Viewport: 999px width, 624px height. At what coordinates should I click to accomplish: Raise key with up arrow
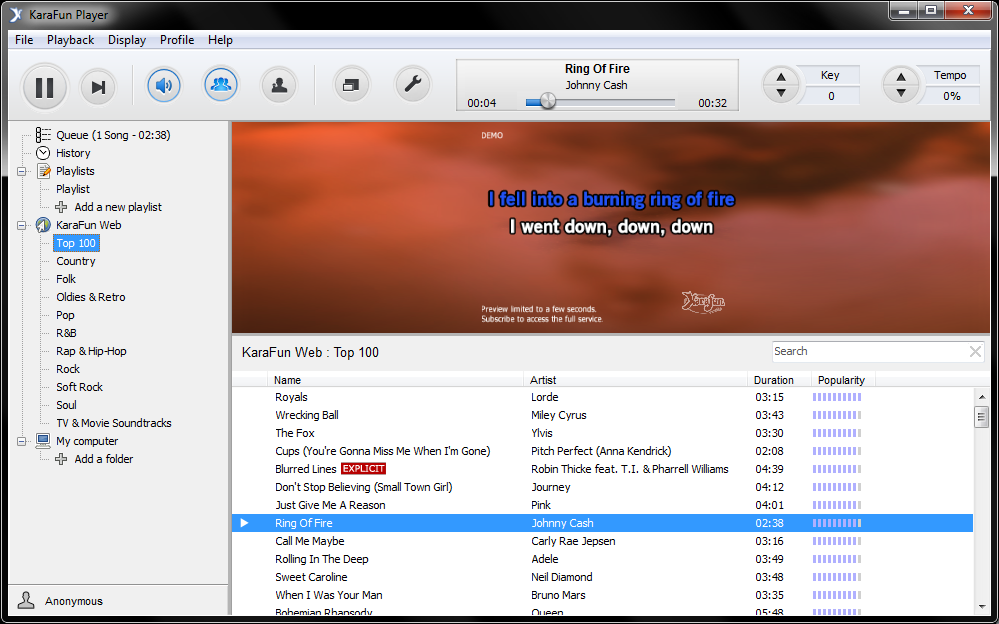(x=780, y=77)
